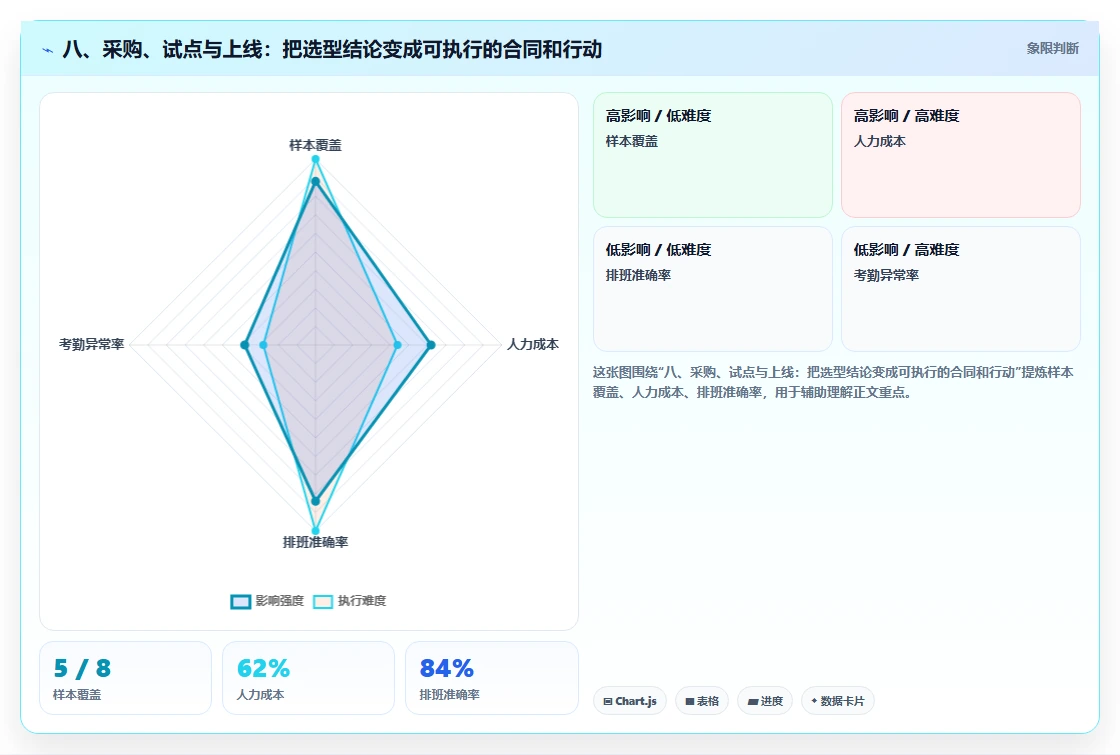Image resolution: width=1120 pixels, height=755 pixels.
Task: Click the lightning icon beside the section title
Action: [x=48, y=50]
